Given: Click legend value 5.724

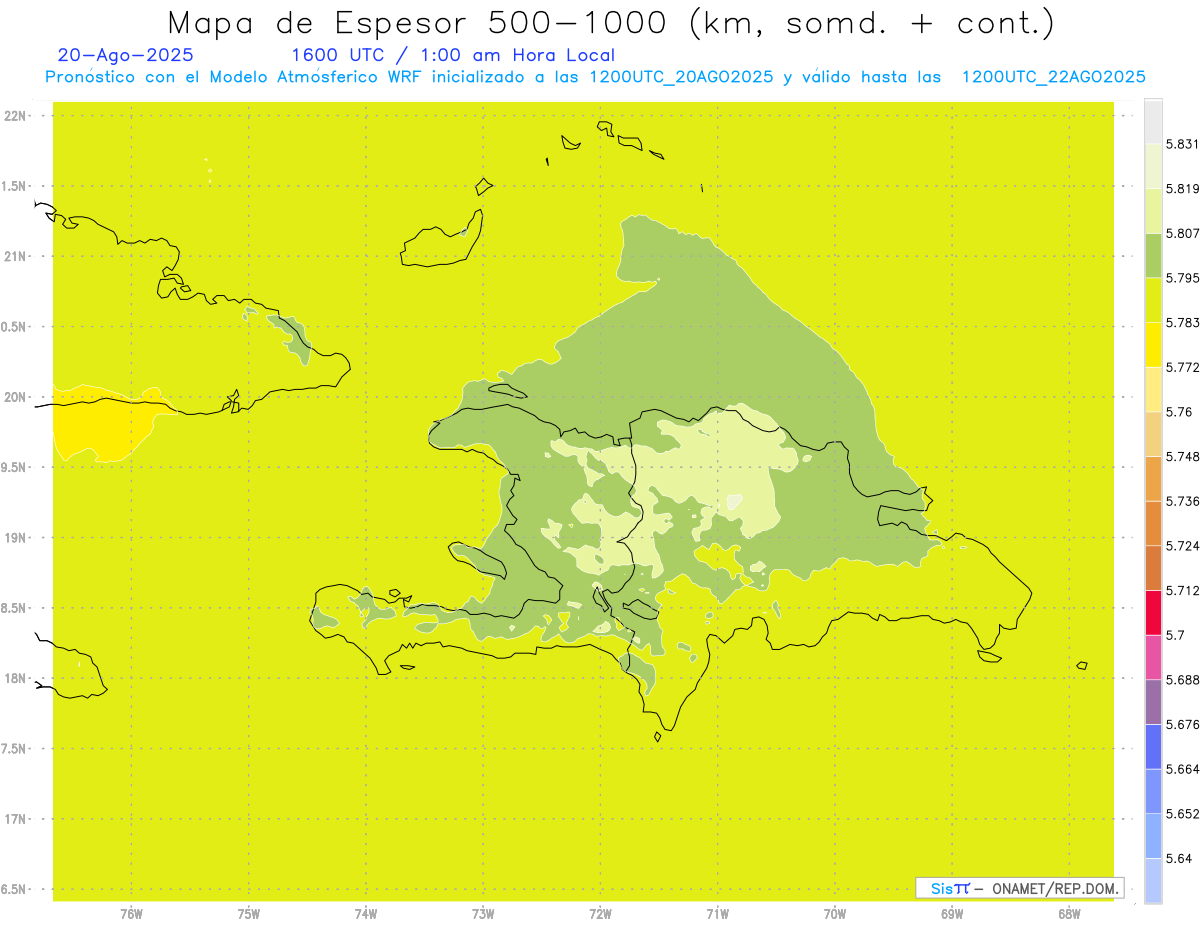Looking at the screenshot, I should point(1183,546).
